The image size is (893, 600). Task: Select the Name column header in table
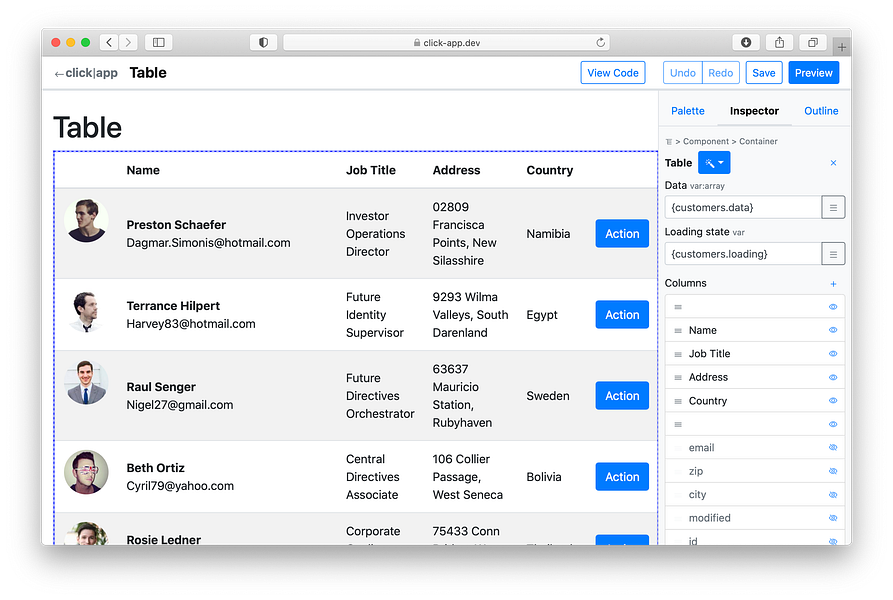[143, 170]
